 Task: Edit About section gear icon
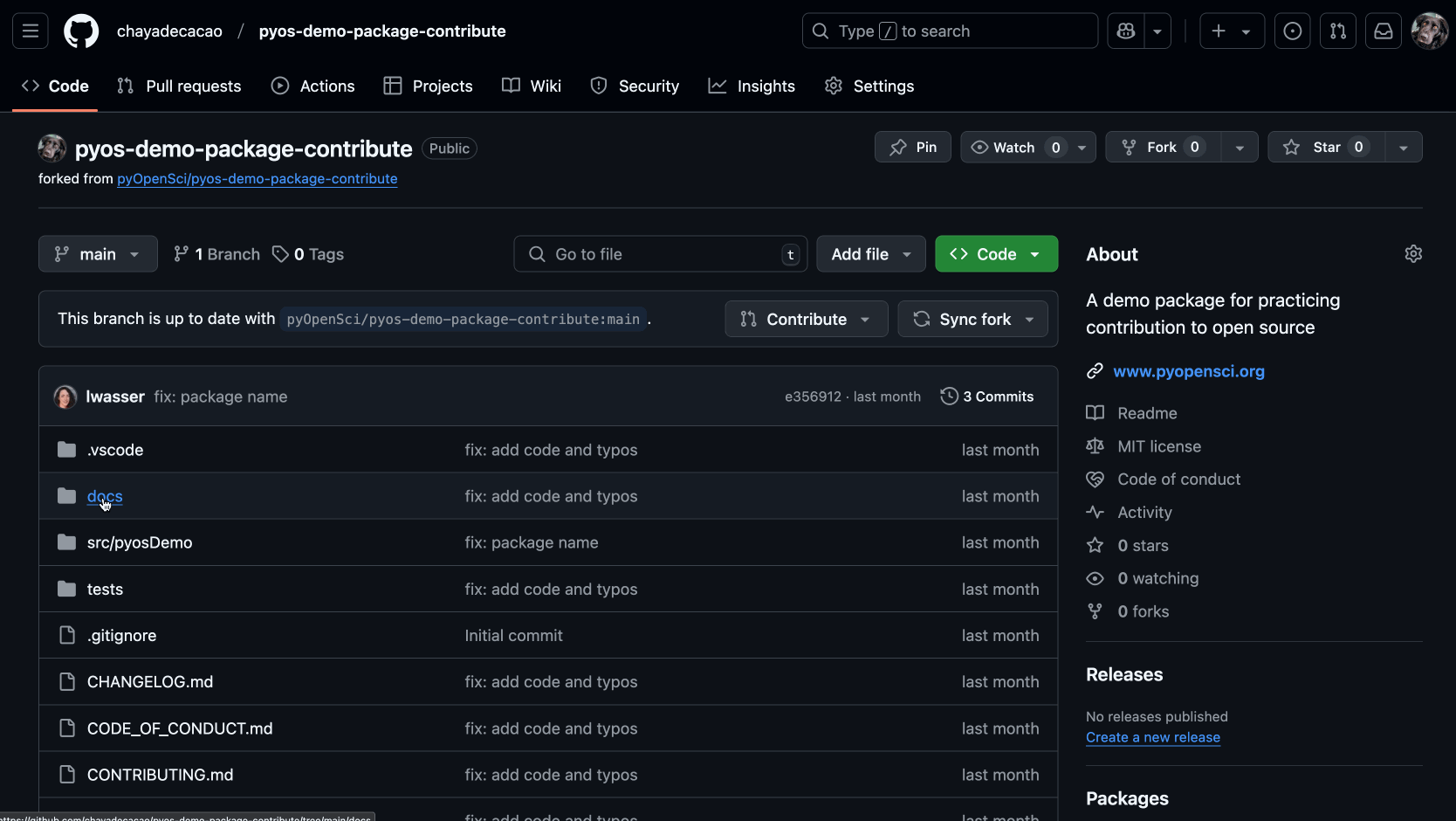[1413, 254]
